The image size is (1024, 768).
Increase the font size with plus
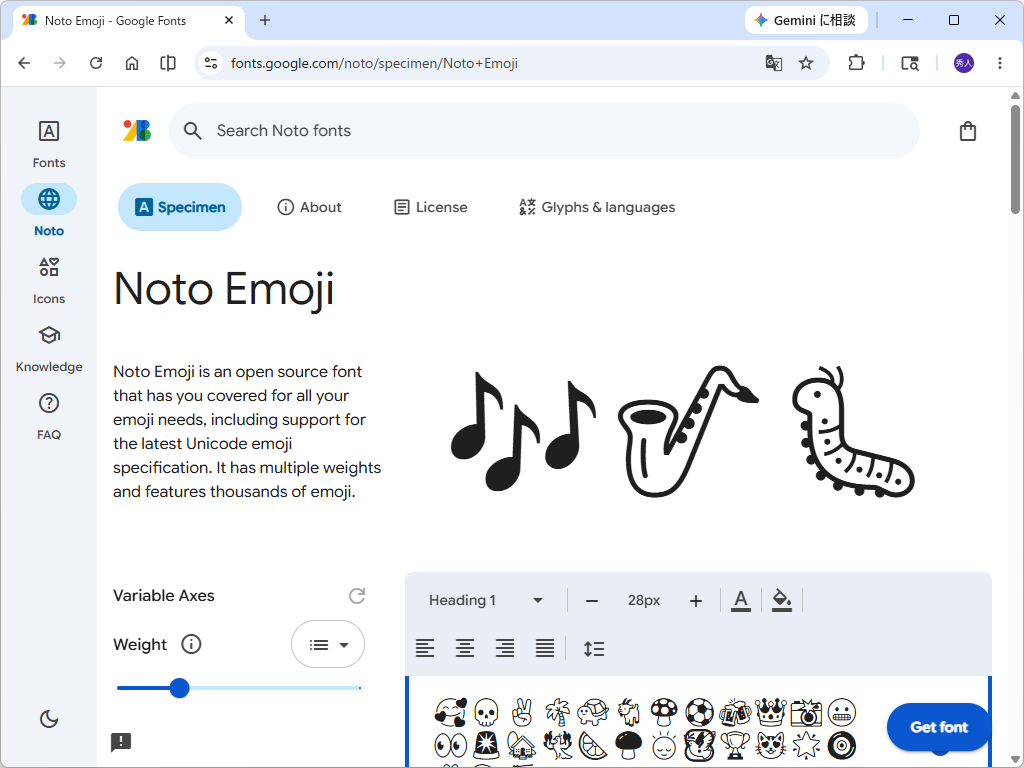(696, 601)
